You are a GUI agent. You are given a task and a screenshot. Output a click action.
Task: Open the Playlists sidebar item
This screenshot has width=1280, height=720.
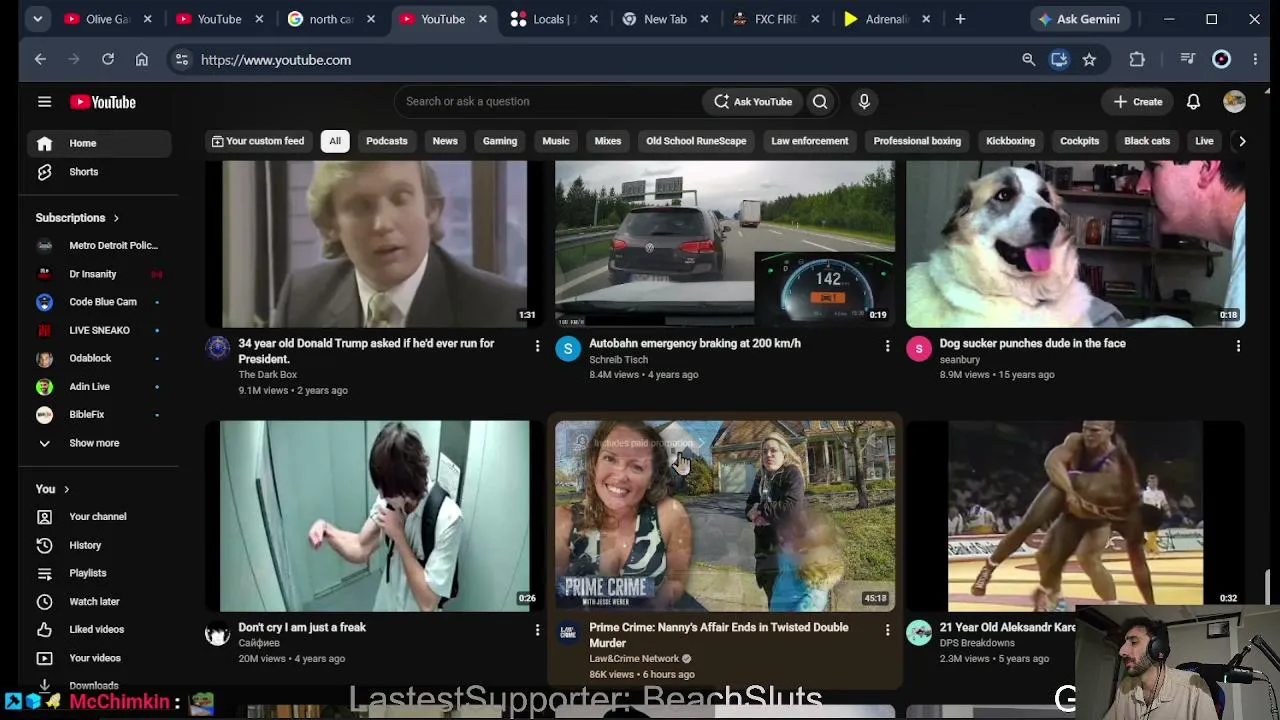(100, 573)
